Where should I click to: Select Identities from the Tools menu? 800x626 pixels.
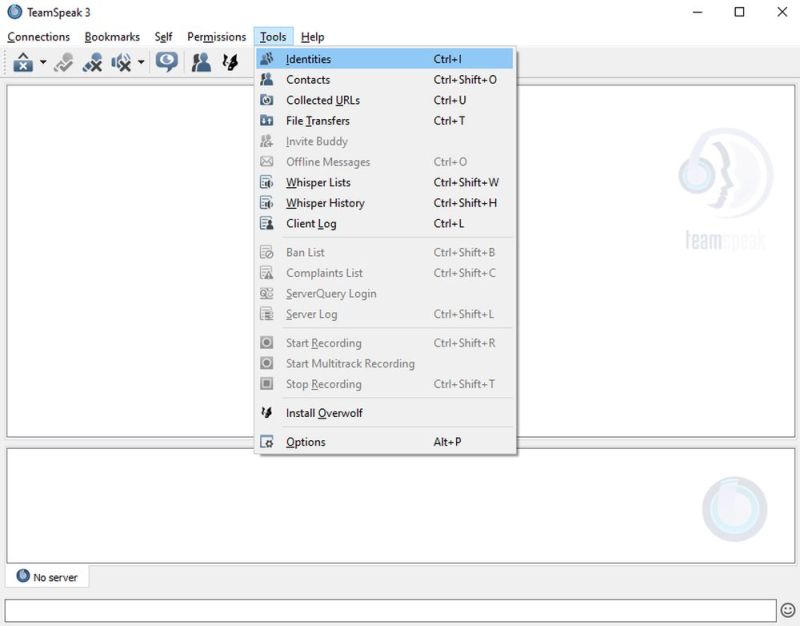[x=385, y=59]
